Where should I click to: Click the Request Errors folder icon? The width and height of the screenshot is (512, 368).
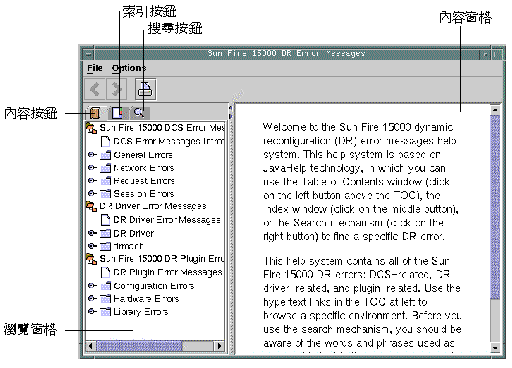click(x=106, y=181)
